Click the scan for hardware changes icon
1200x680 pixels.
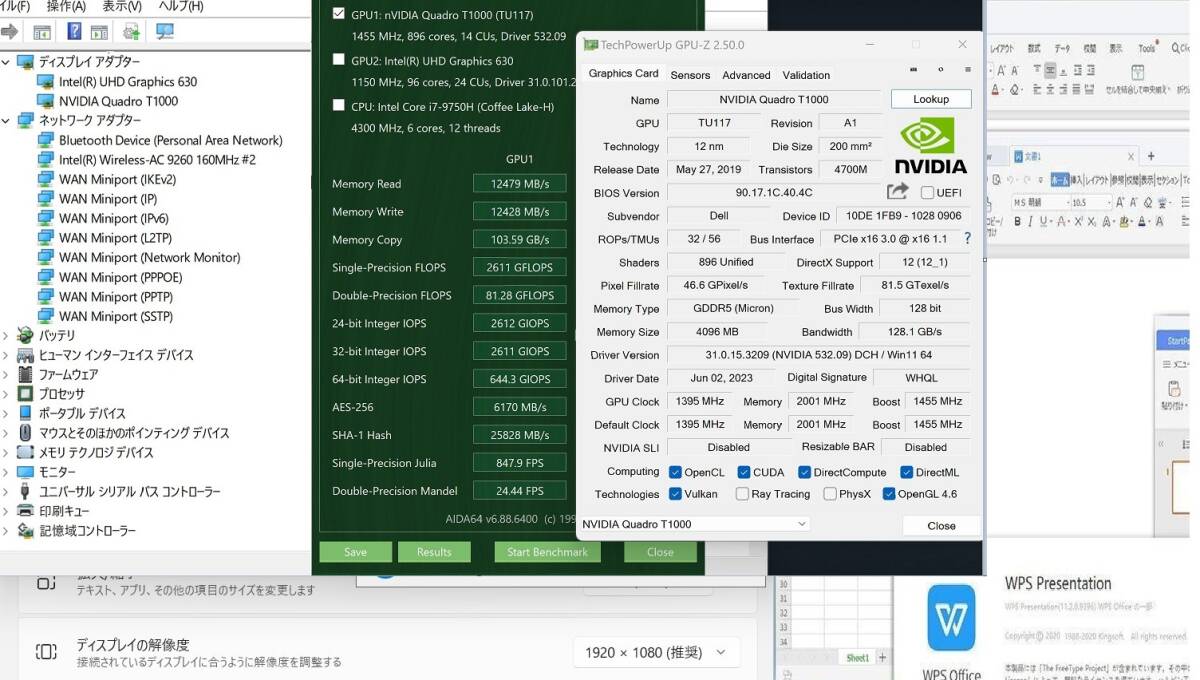165,32
